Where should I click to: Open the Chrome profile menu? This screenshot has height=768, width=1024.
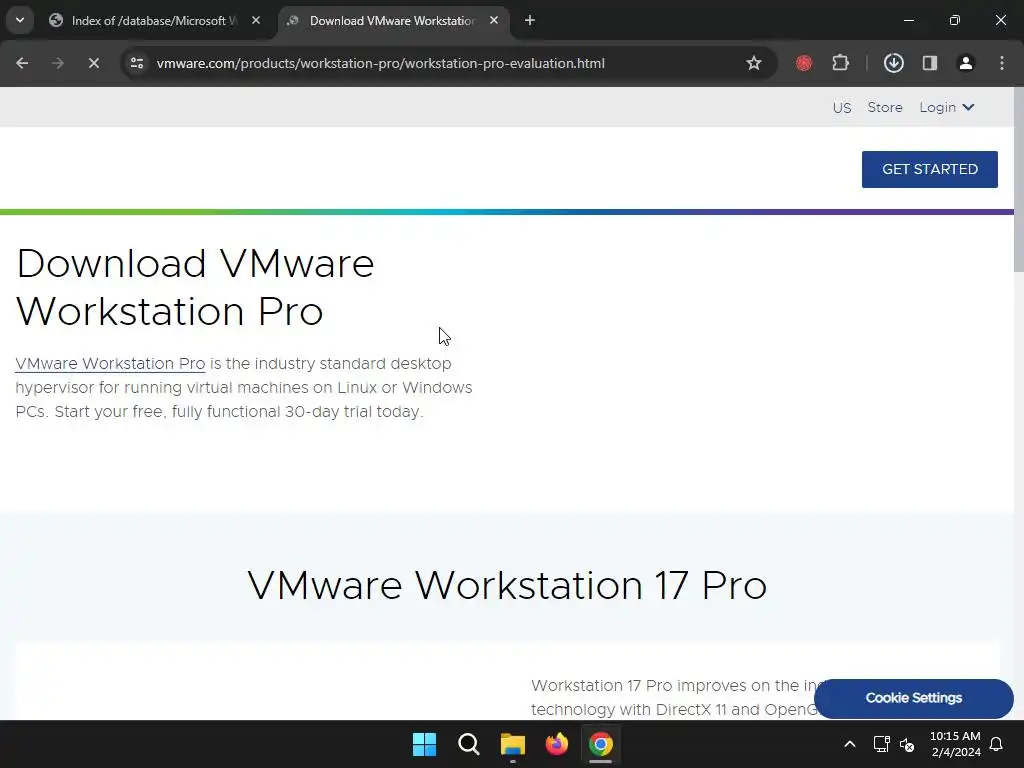[966, 63]
